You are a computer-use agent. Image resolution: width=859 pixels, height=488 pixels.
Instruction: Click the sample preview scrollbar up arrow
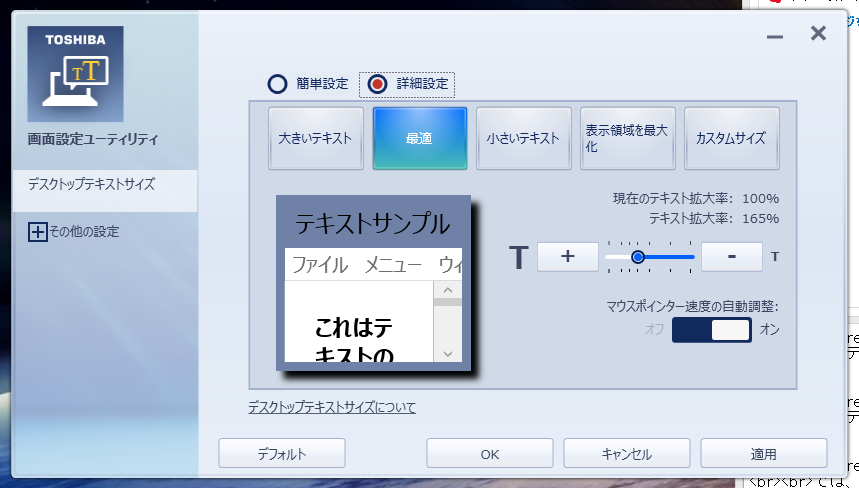[448, 290]
